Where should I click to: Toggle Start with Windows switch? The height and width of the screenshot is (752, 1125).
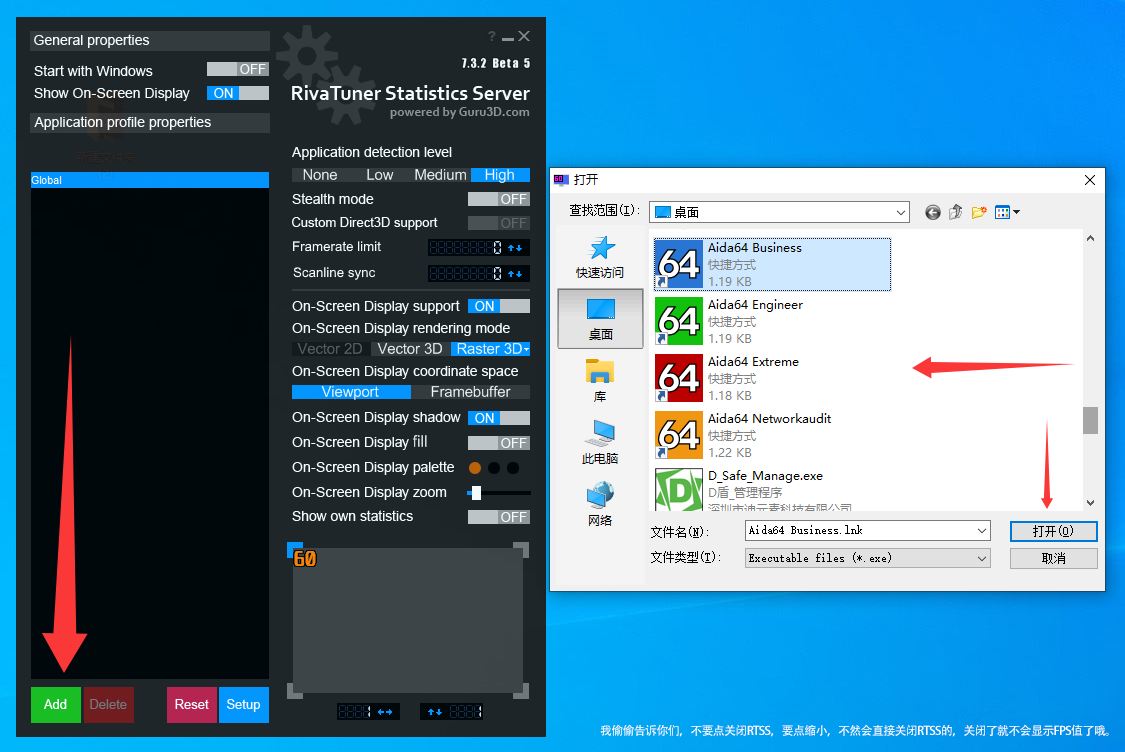[x=238, y=69]
